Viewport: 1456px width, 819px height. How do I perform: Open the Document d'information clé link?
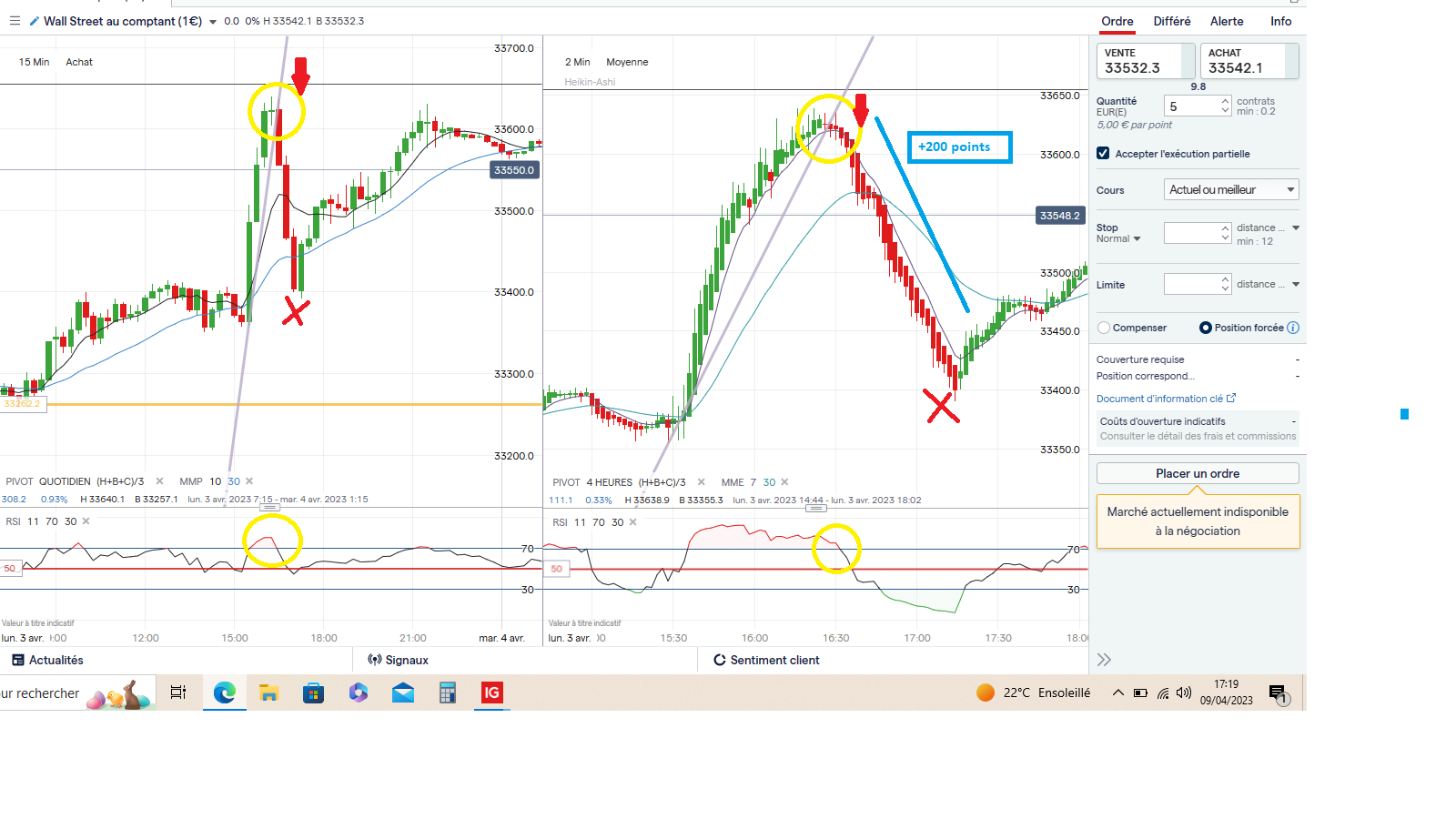click(x=1166, y=399)
